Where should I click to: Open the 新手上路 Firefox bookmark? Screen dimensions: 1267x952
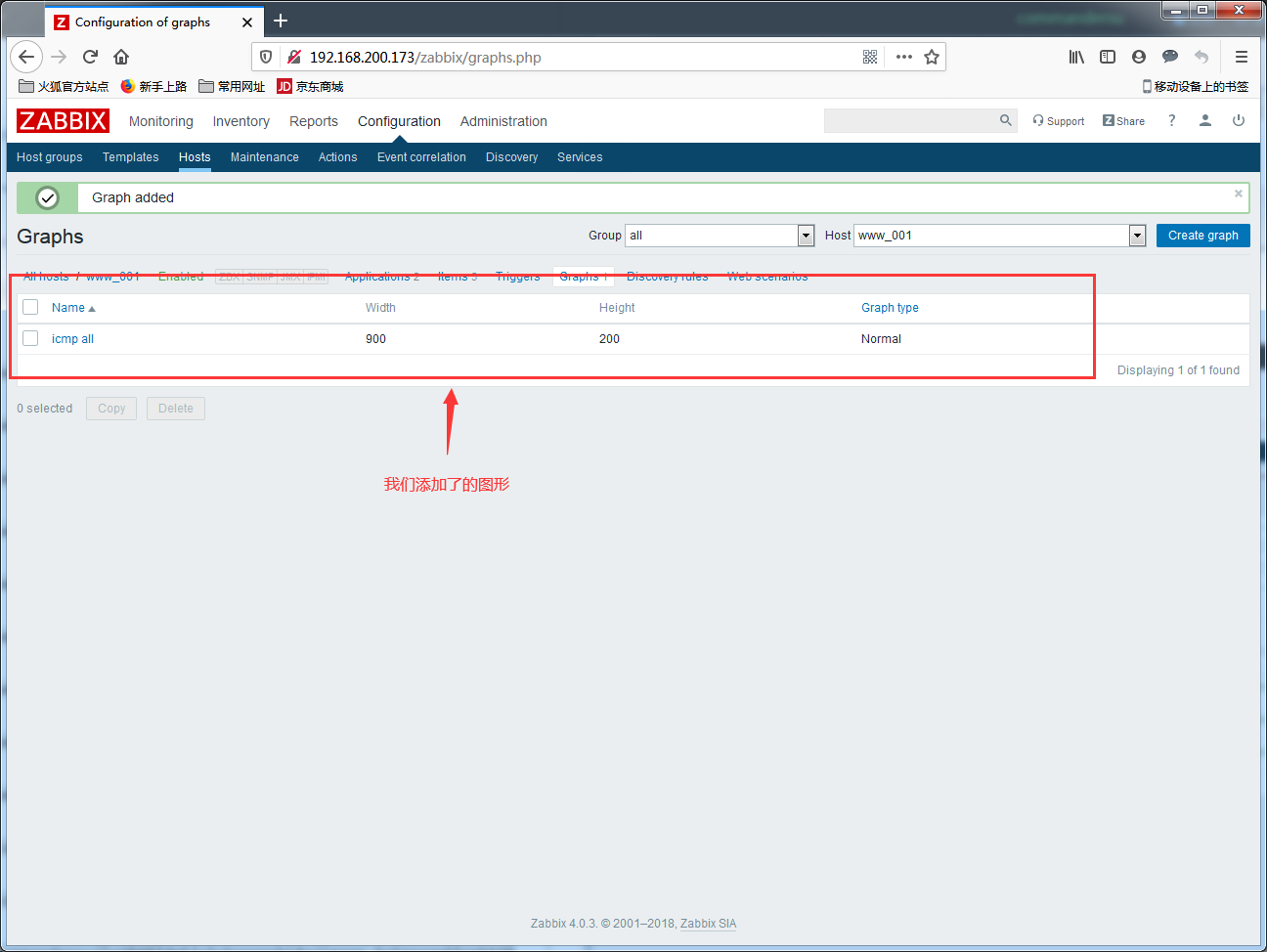tap(153, 86)
